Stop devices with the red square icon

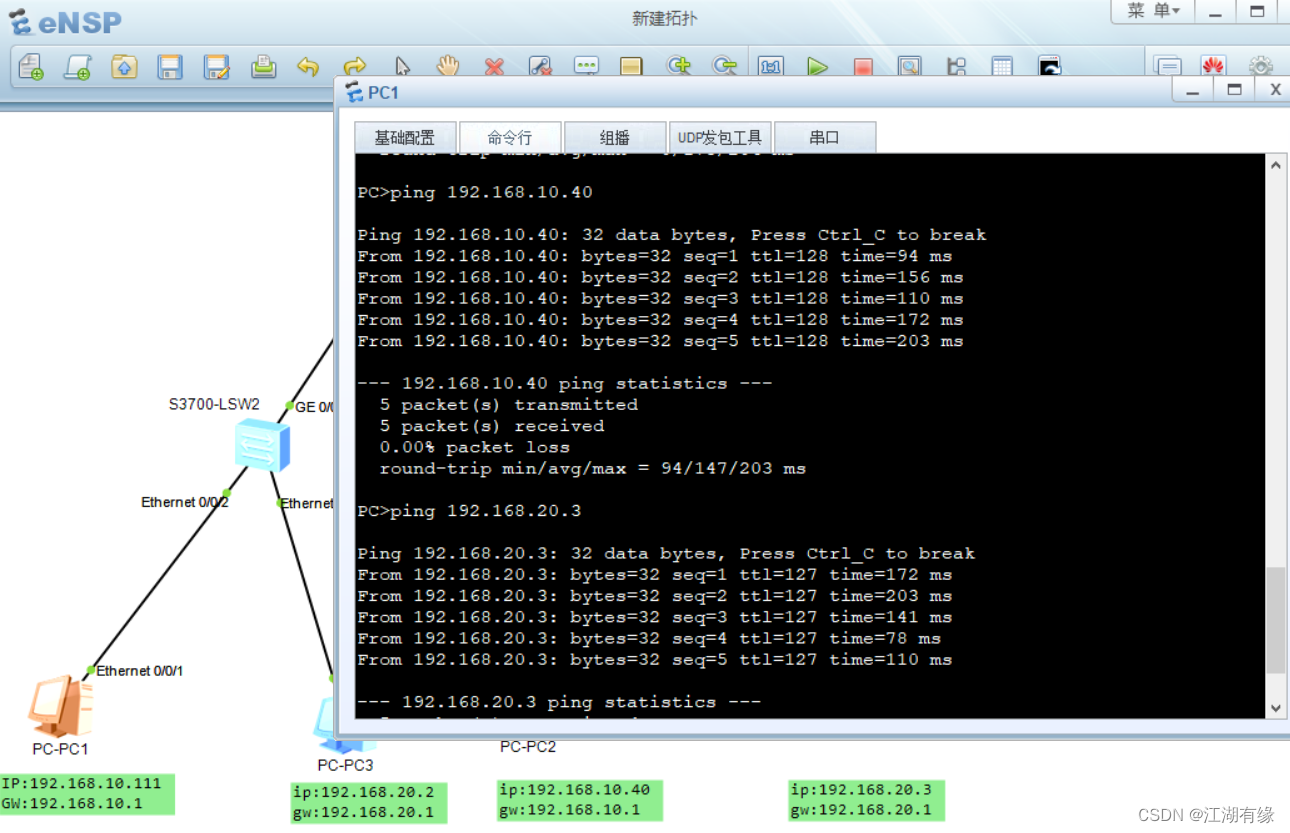(863, 67)
